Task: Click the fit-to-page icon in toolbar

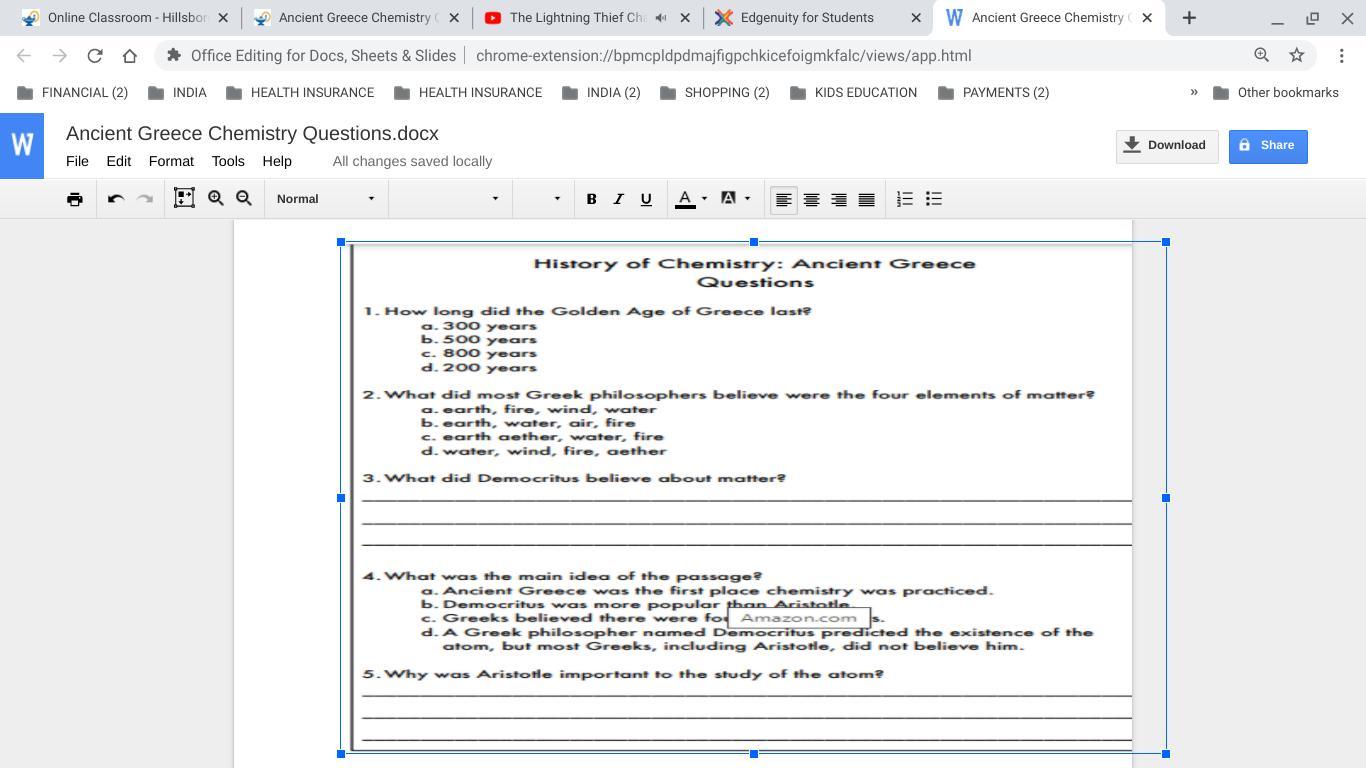Action: point(184,199)
